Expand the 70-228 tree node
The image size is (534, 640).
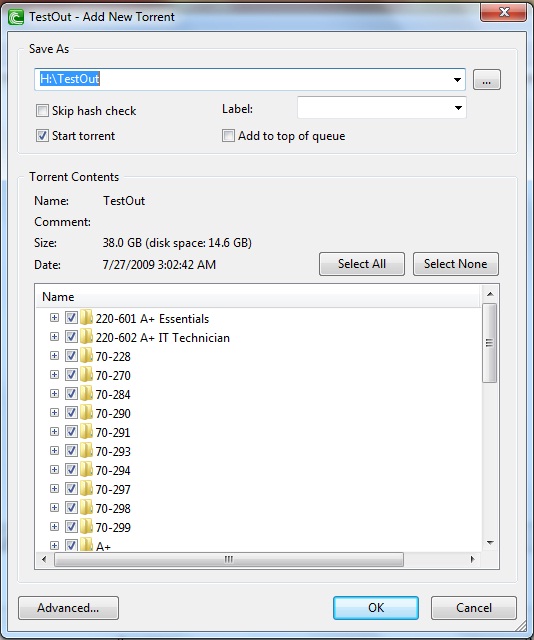click(54, 356)
